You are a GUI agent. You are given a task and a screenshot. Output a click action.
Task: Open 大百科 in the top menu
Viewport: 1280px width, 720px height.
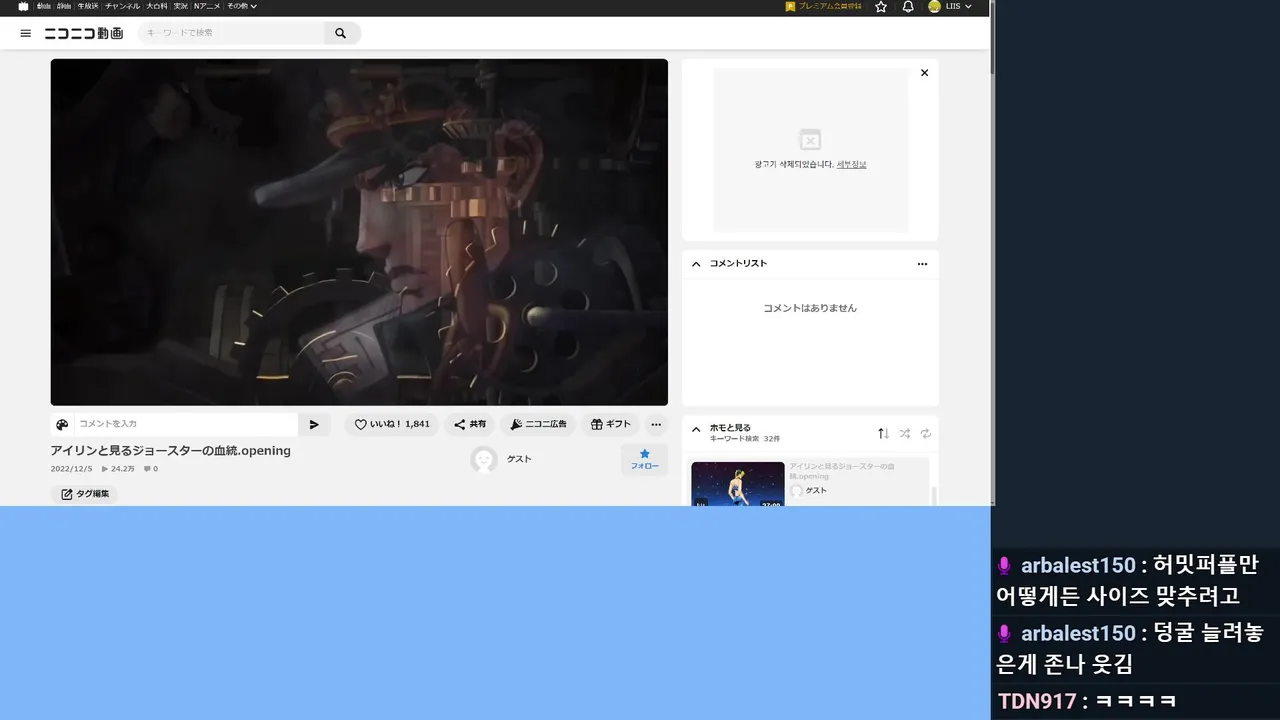(x=157, y=6)
